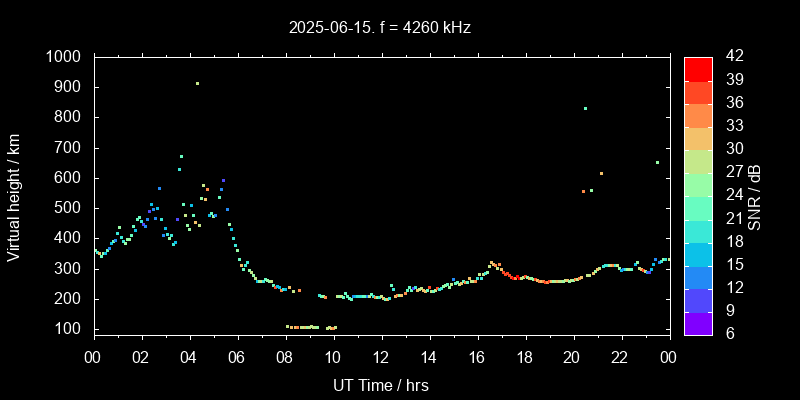Screen dimensions: 800x400
Task: Click the 42 label atop the colorbar
Action: pos(731,57)
